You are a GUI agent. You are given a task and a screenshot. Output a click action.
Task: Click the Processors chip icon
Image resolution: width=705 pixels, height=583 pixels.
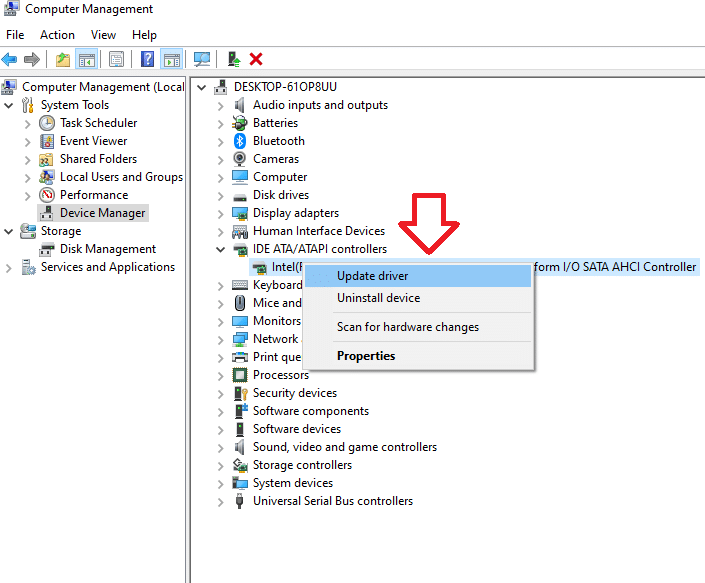pyautogui.click(x=240, y=375)
